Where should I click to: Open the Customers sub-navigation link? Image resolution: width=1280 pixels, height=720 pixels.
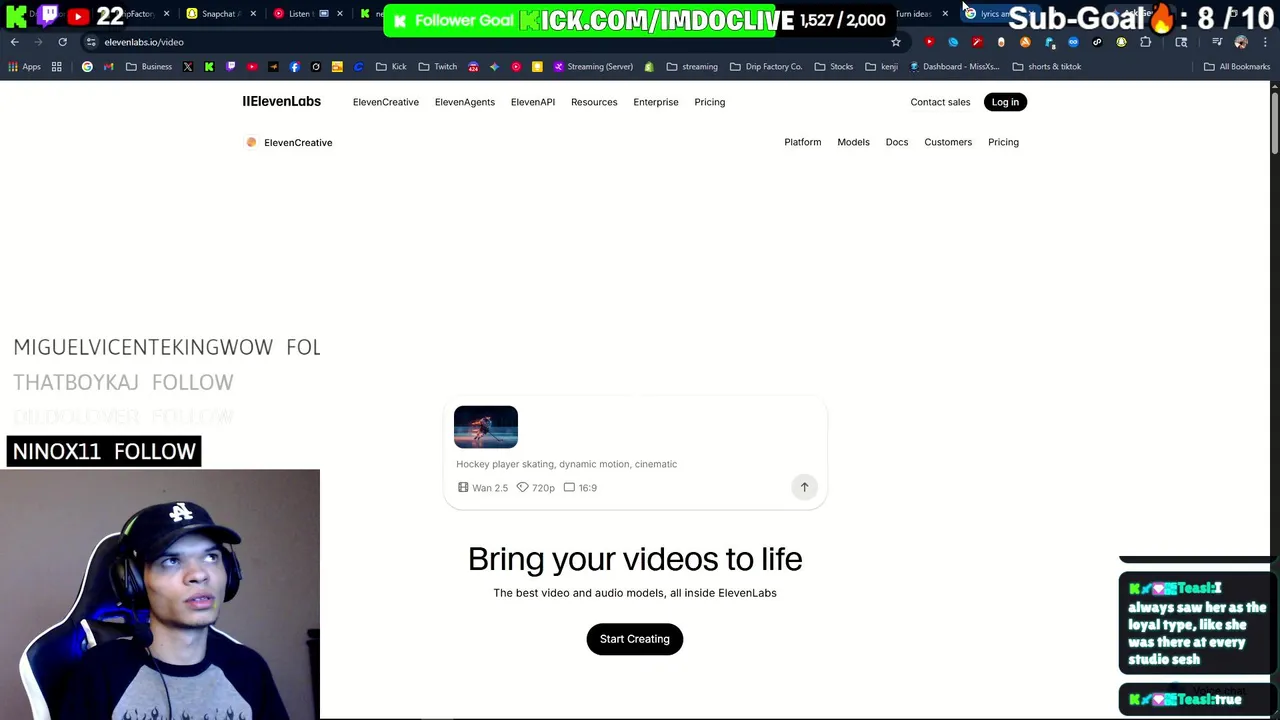[948, 142]
